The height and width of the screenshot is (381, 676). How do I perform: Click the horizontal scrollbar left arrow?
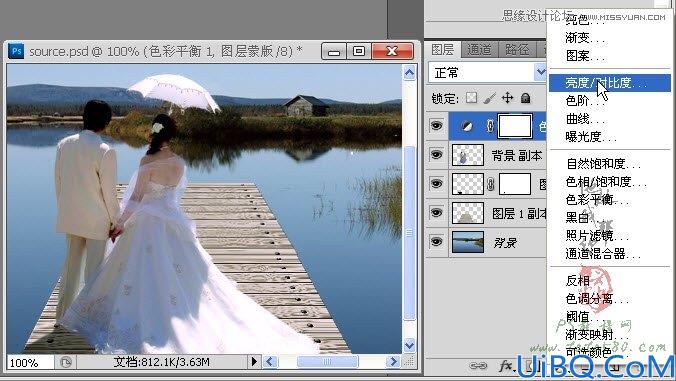tap(270, 361)
